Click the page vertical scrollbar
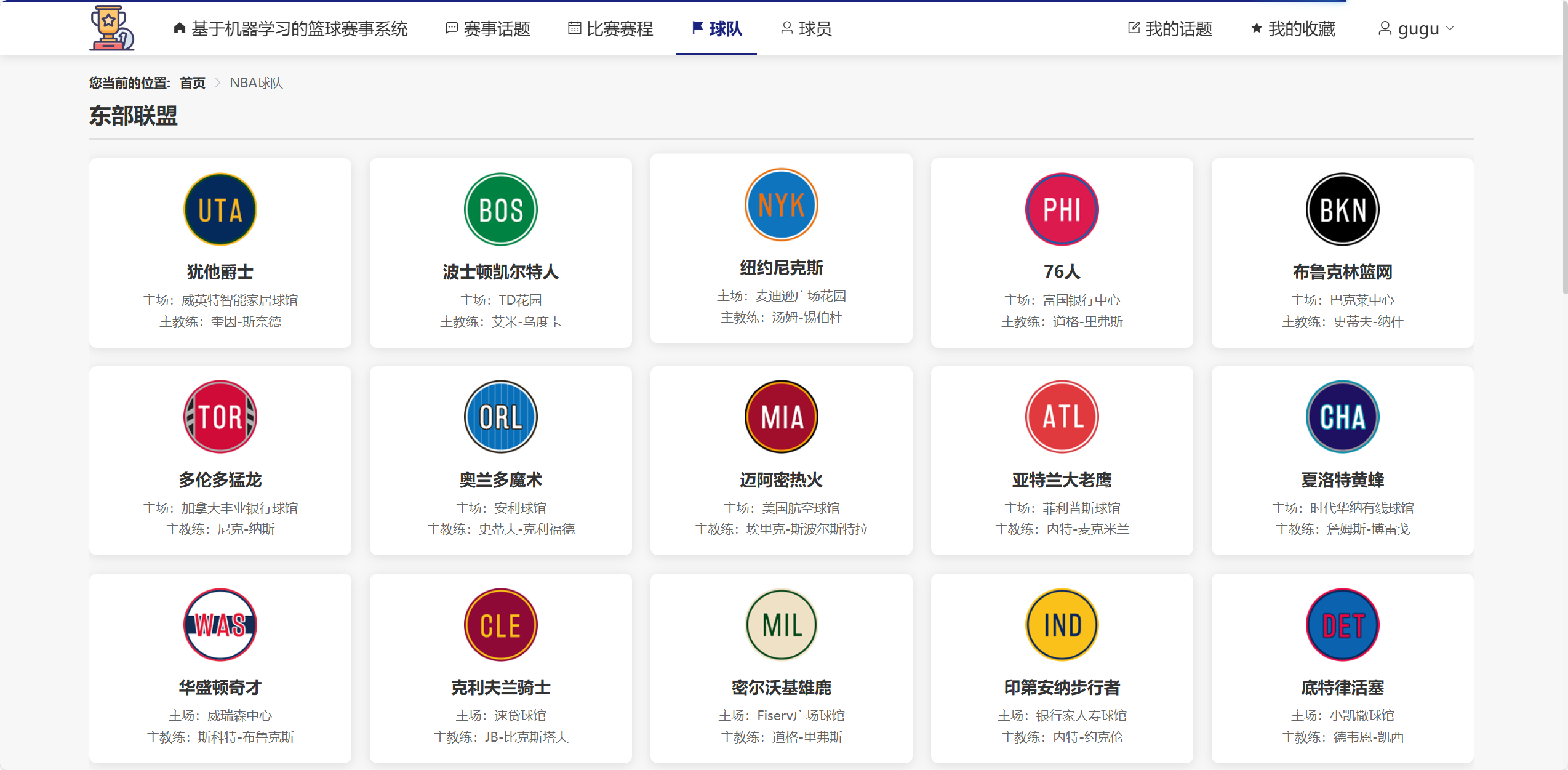1568x770 pixels. pos(1564,148)
